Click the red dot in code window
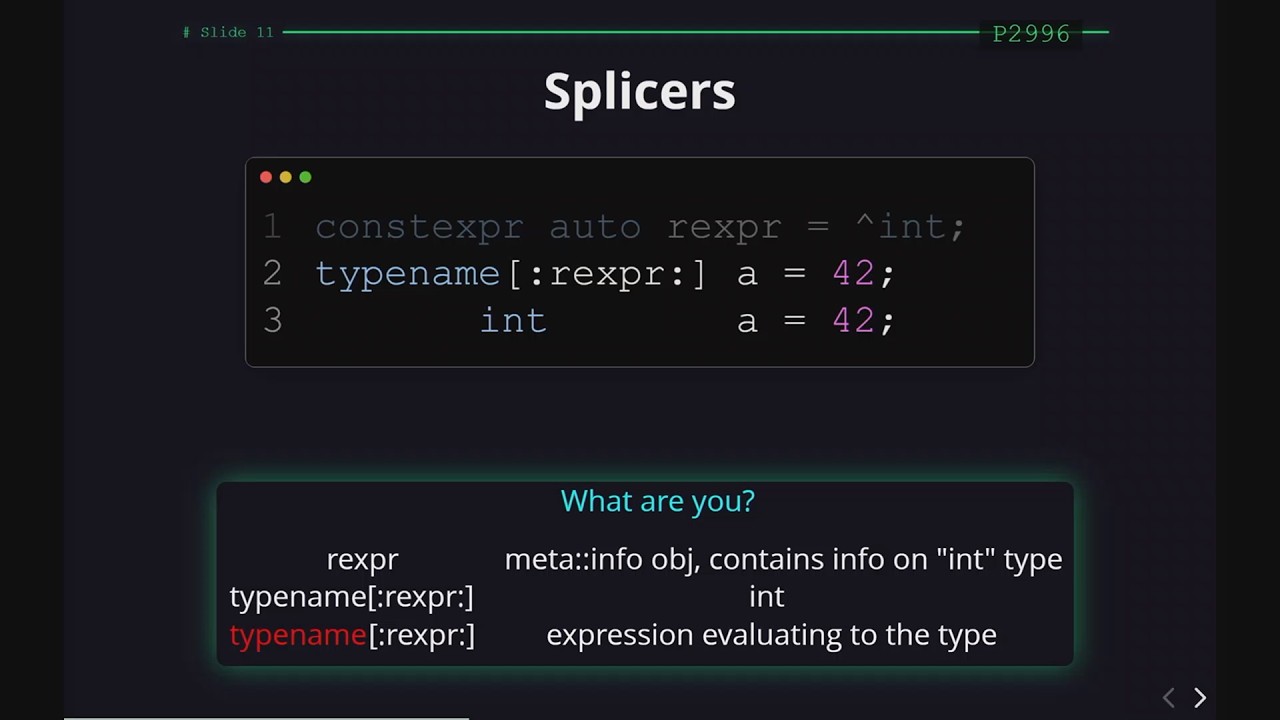This screenshot has height=720, width=1280. coord(266,177)
